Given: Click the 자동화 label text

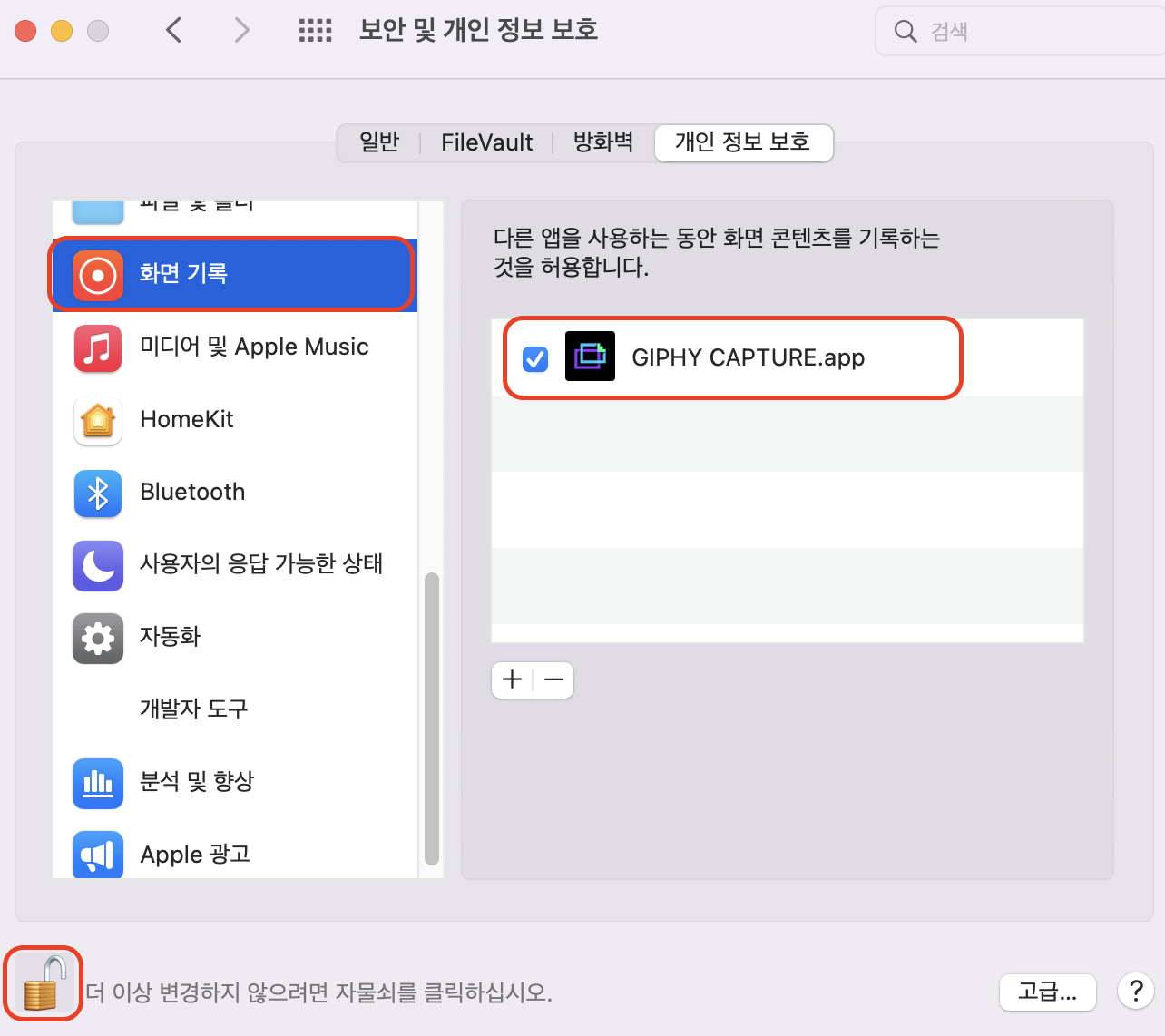Looking at the screenshot, I should point(170,636).
